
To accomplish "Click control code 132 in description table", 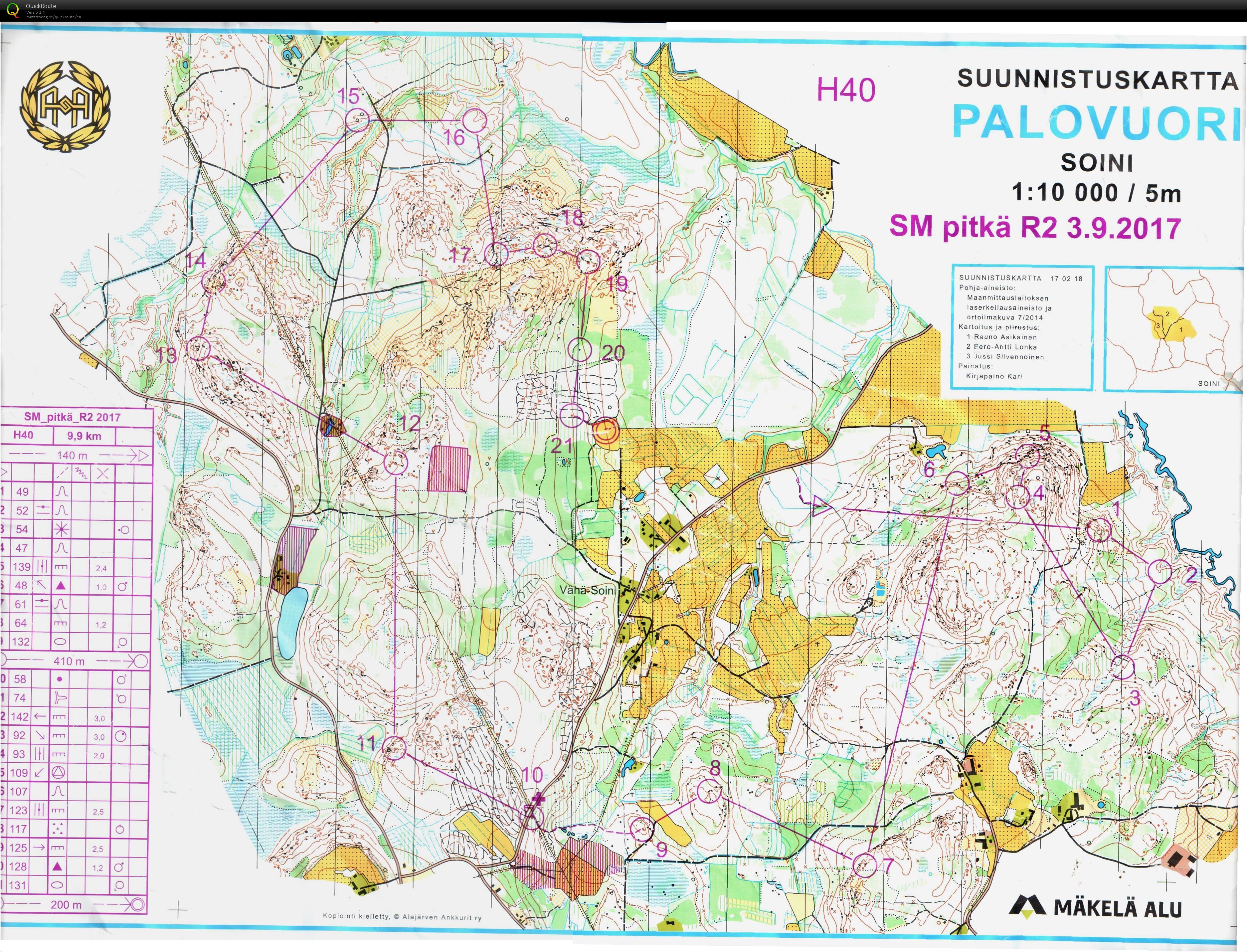I will [x=21, y=642].
